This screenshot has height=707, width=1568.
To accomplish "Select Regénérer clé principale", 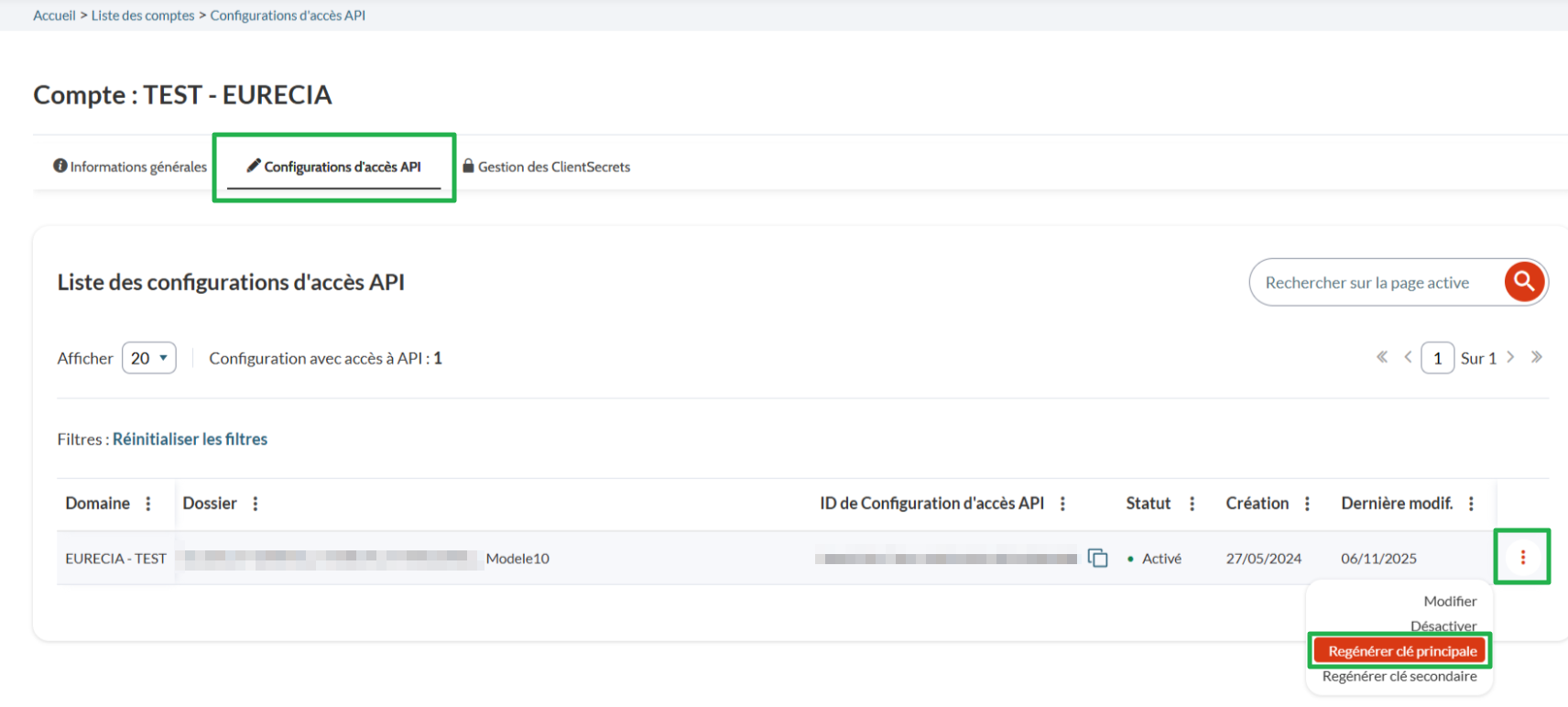I will click(x=1401, y=651).
